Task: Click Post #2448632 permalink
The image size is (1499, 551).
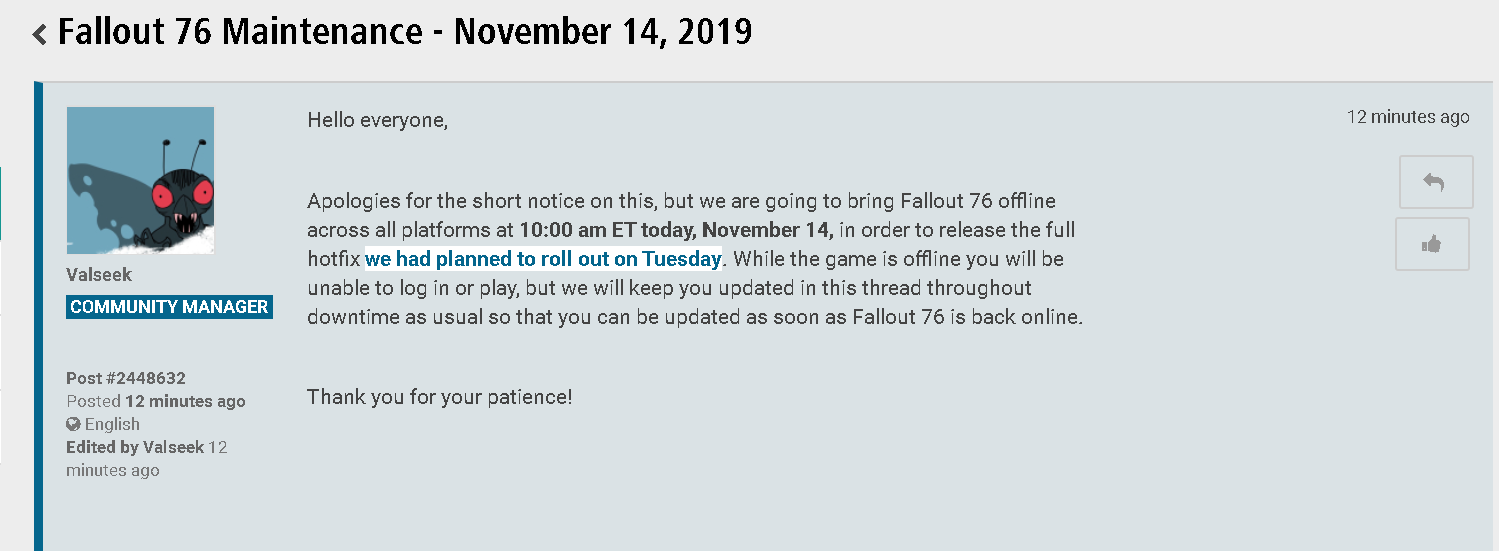Action: [x=126, y=378]
